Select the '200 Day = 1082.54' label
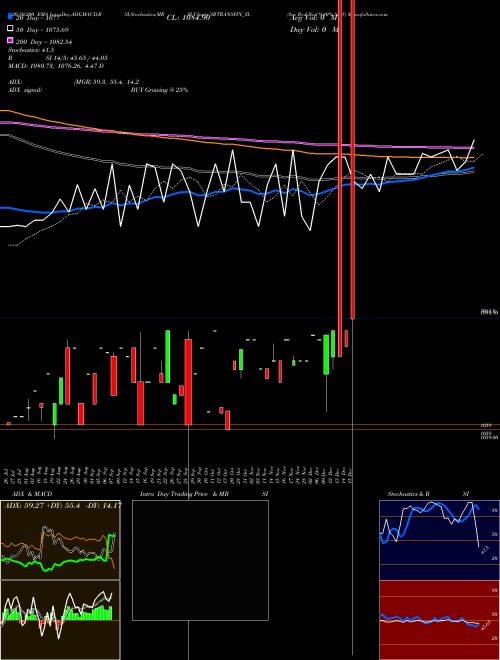The height and width of the screenshot is (660, 500). click(45, 42)
